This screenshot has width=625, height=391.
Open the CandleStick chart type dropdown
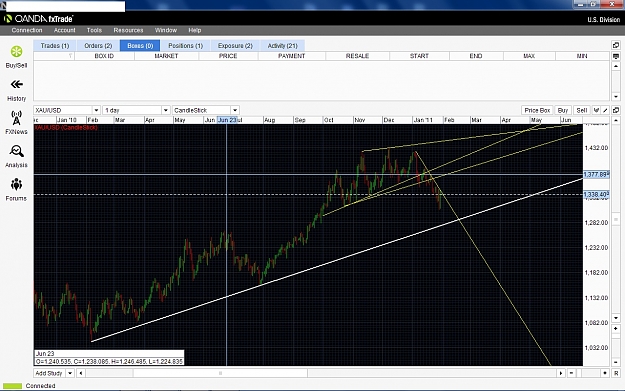pos(235,110)
